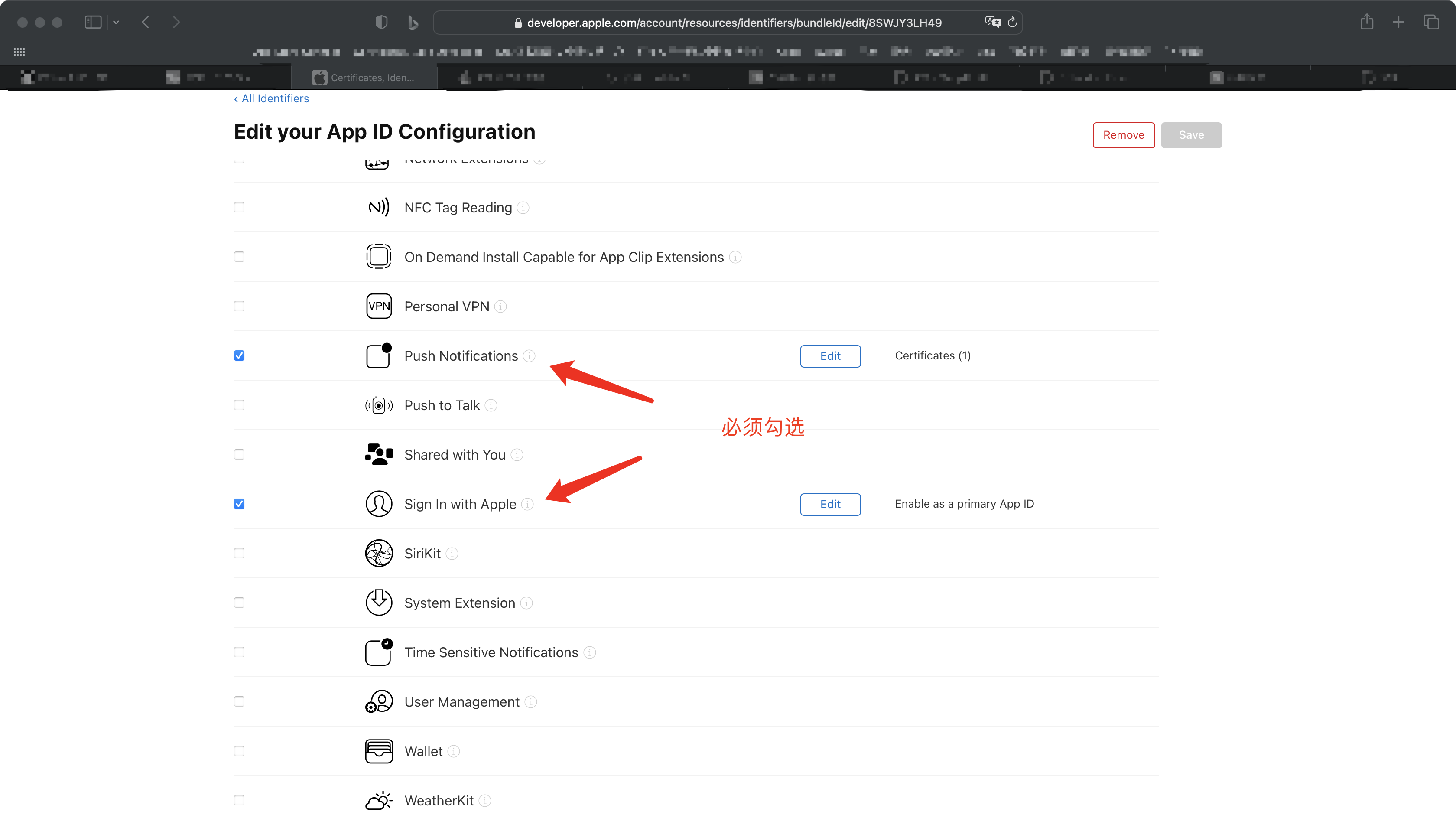The width and height of the screenshot is (1456, 815).
Task: Go back to All Identifiers
Action: click(272, 98)
